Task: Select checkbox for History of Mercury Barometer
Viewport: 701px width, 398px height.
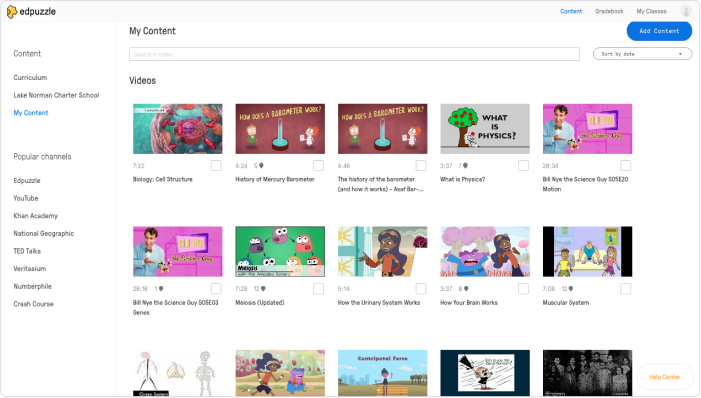Action: (318, 165)
